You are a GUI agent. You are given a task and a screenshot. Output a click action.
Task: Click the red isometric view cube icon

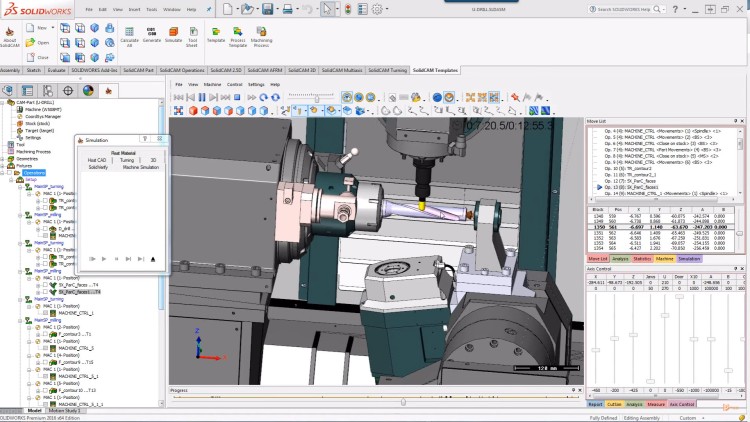[x=193, y=111]
